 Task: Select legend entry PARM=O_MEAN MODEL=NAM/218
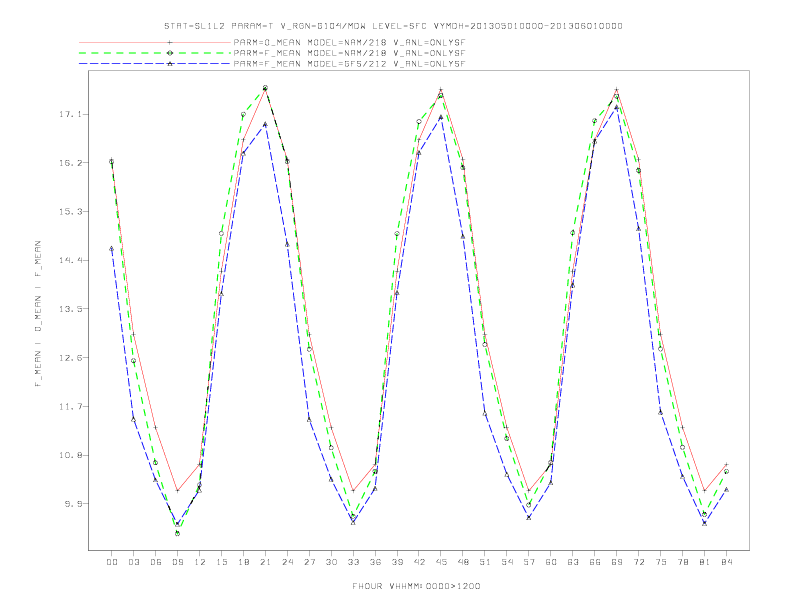tap(349, 42)
